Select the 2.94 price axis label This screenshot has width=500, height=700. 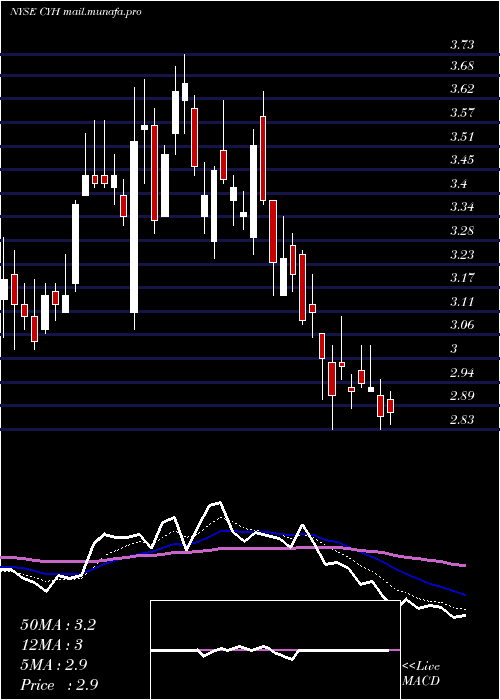[x=462, y=372]
